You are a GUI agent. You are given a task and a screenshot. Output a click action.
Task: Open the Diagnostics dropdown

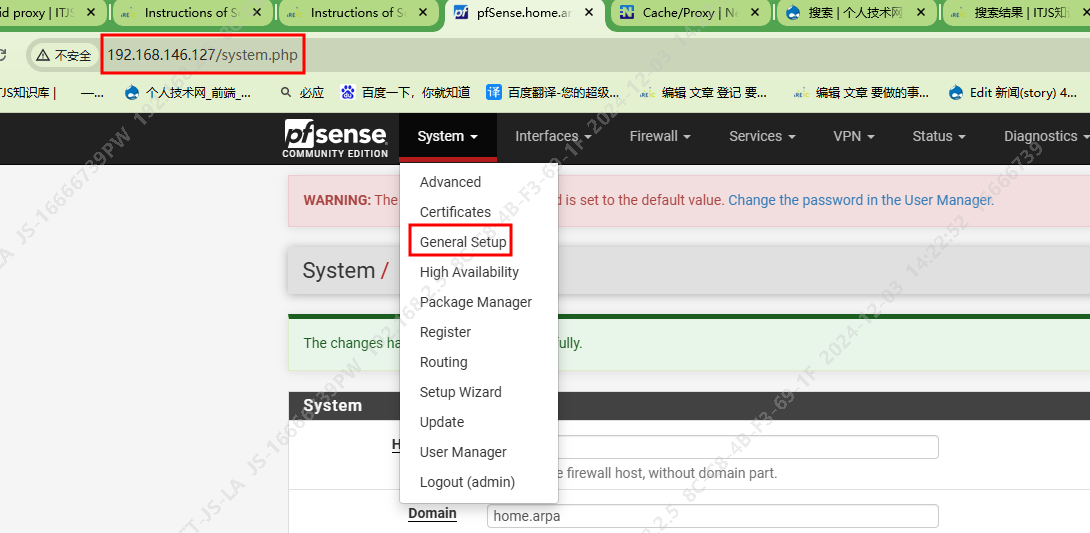pyautogui.click(x=1046, y=136)
